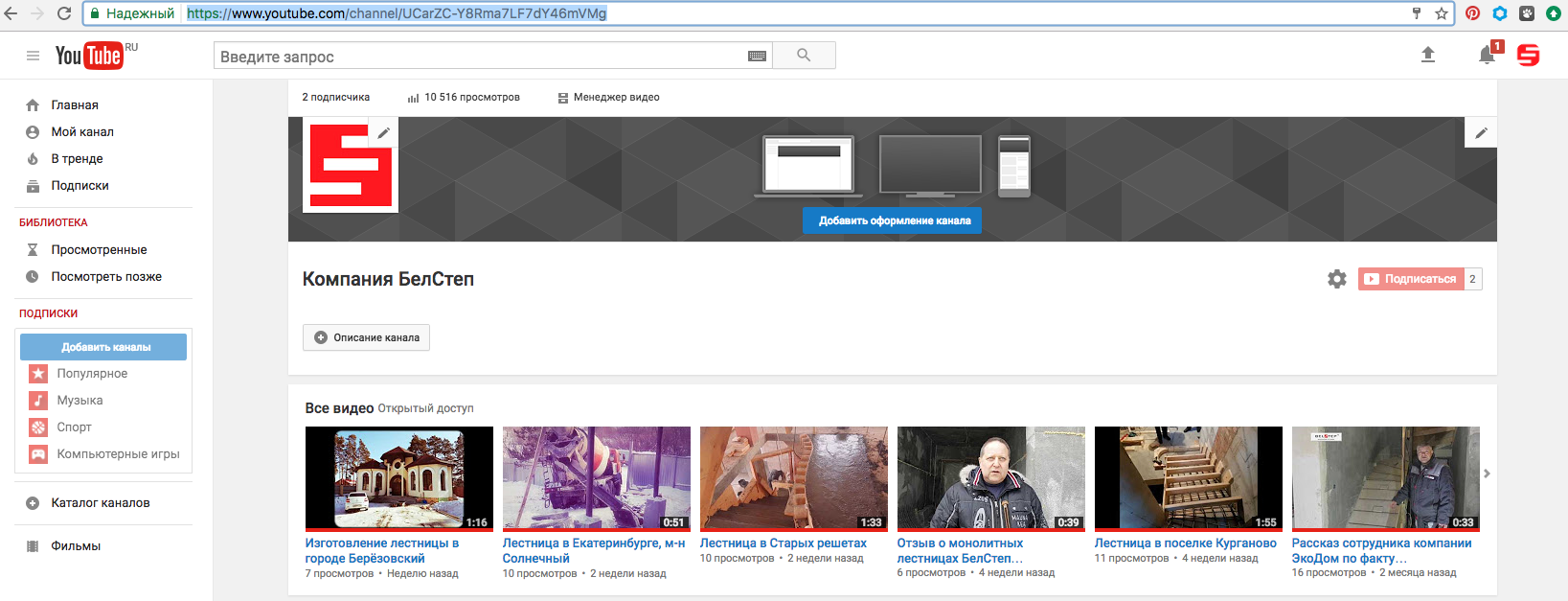Bookmark the page with the star icon

(1441, 13)
